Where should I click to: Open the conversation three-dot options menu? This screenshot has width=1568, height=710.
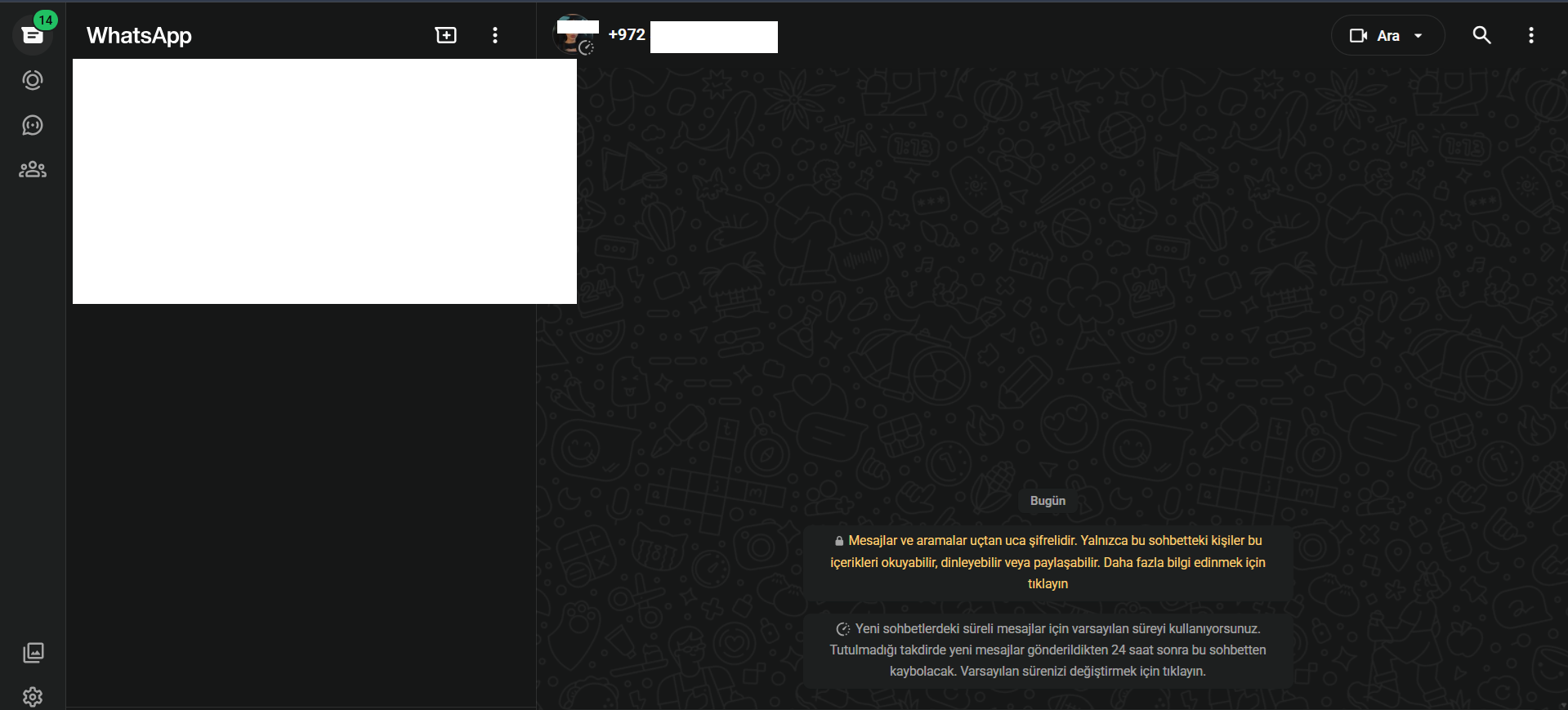point(1531,35)
